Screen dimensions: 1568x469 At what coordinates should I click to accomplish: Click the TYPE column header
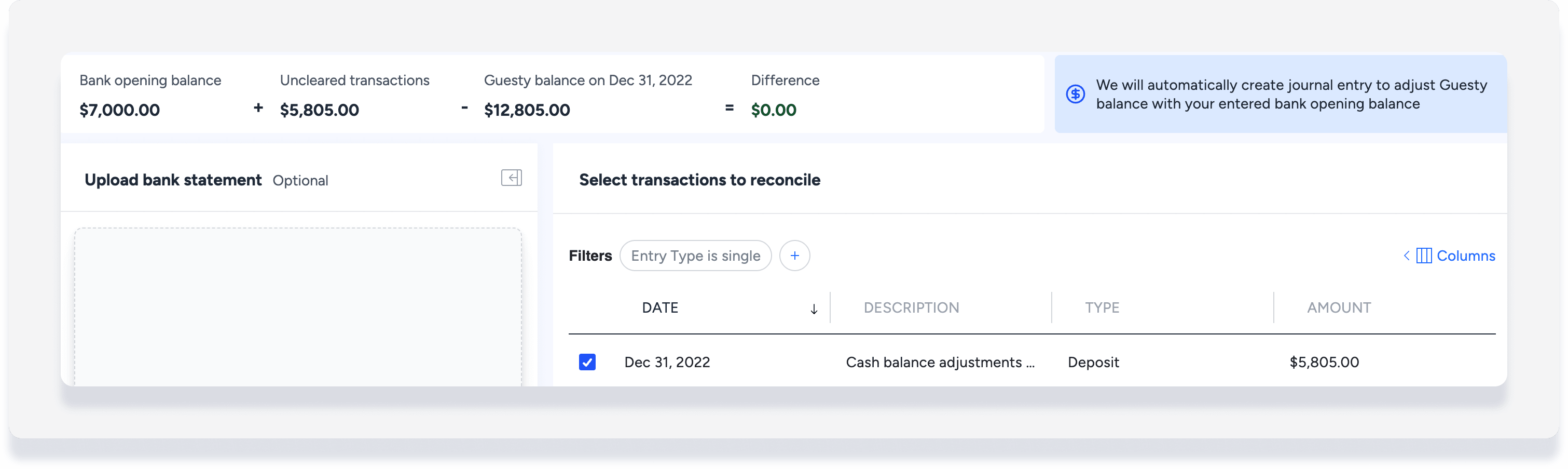(1102, 308)
